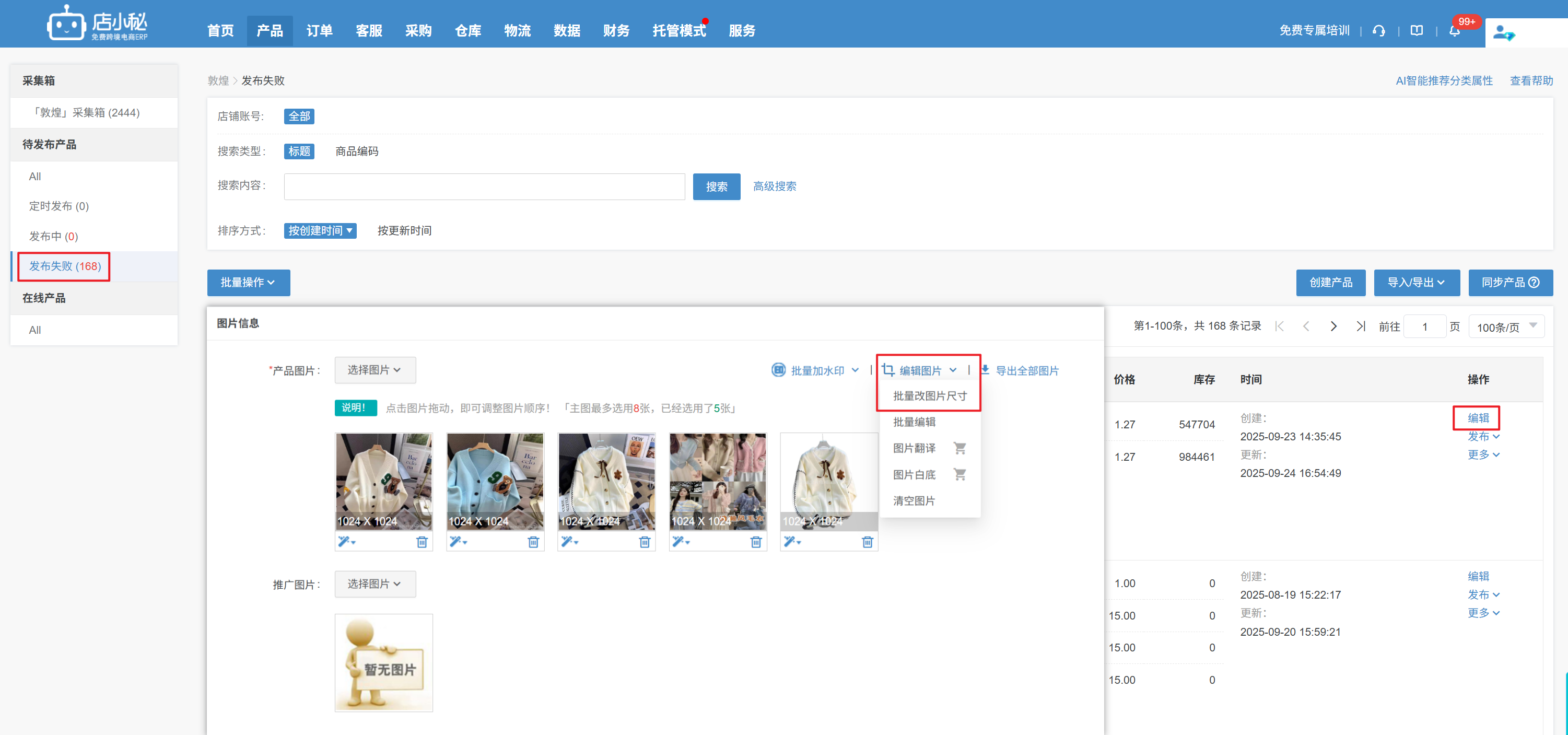Switch sorting to 按更新时间
The width and height of the screenshot is (1568, 735).
[404, 231]
